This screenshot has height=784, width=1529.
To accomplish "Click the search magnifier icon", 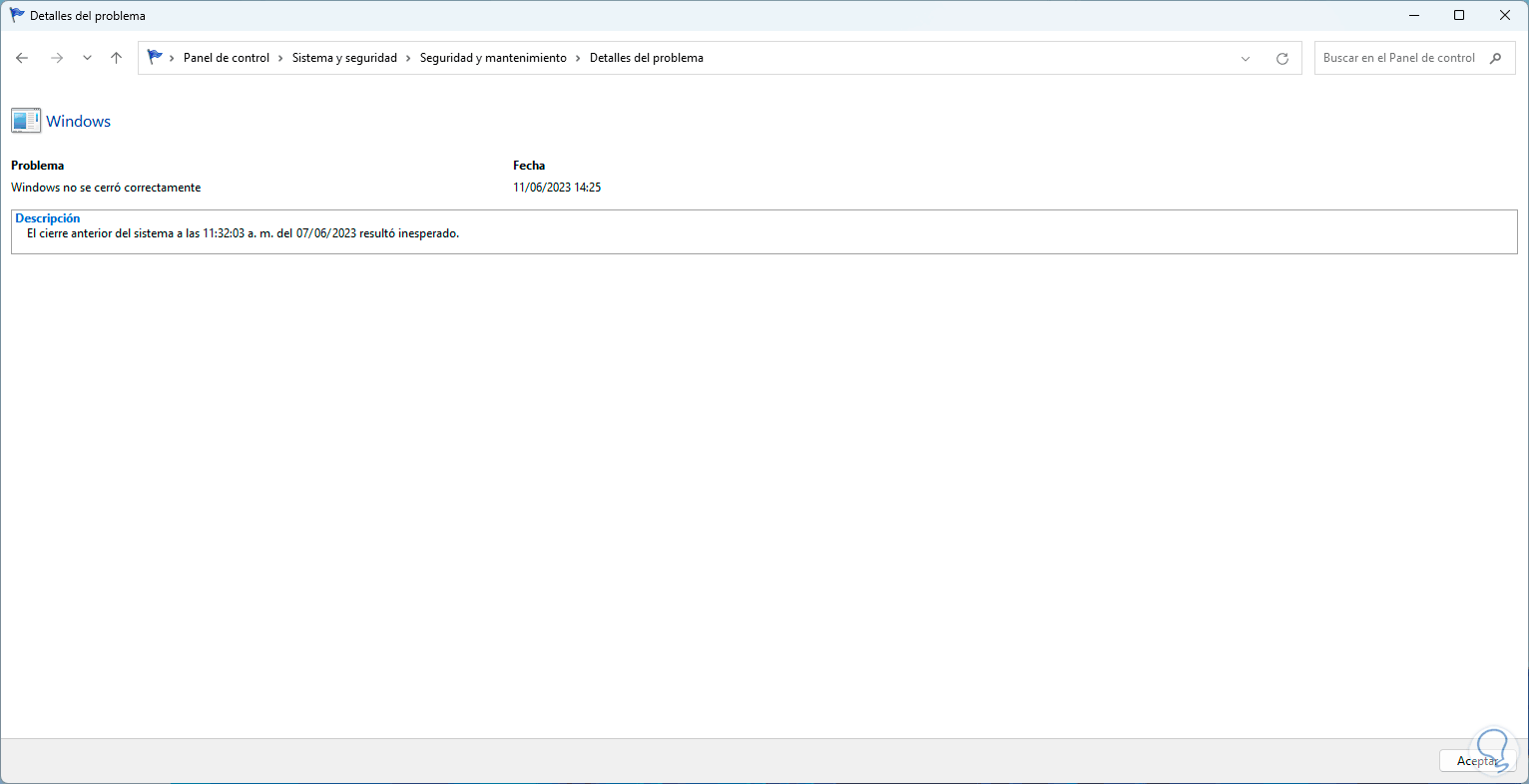I will point(1495,58).
